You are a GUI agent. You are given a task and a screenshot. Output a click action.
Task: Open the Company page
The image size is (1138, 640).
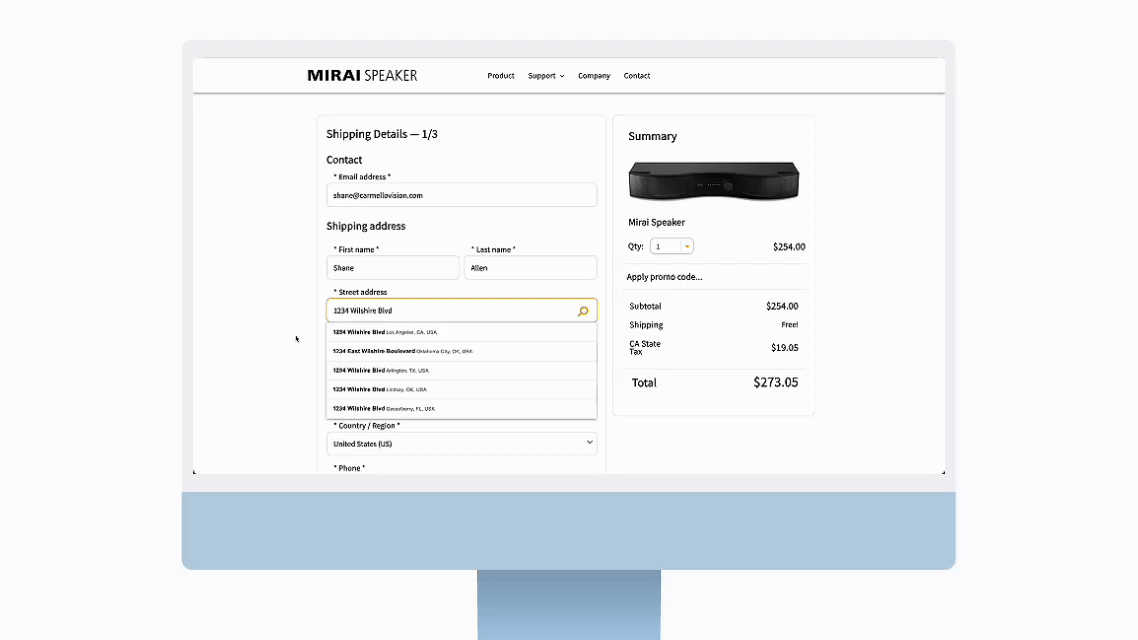[594, 75]
